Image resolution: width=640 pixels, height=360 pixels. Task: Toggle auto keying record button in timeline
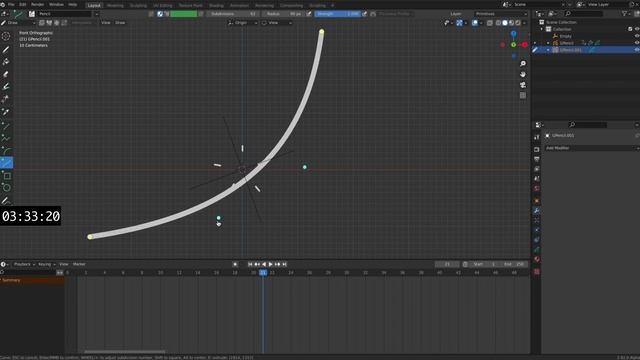[235, 264]
